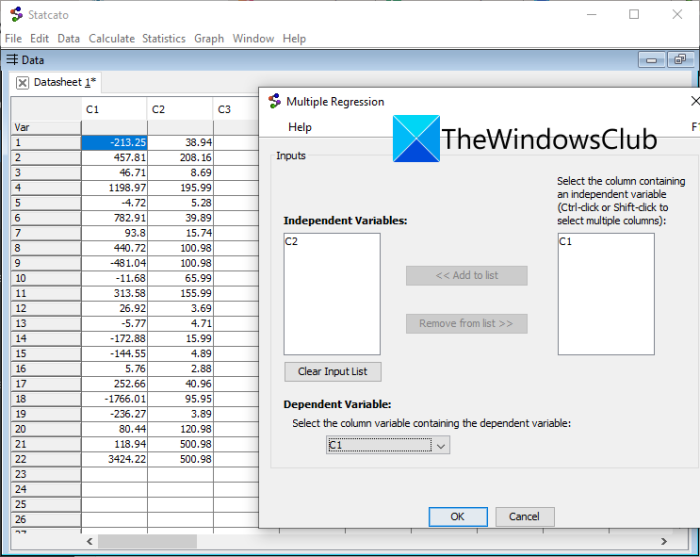Click Clear Input List button

tap(333, 371)
